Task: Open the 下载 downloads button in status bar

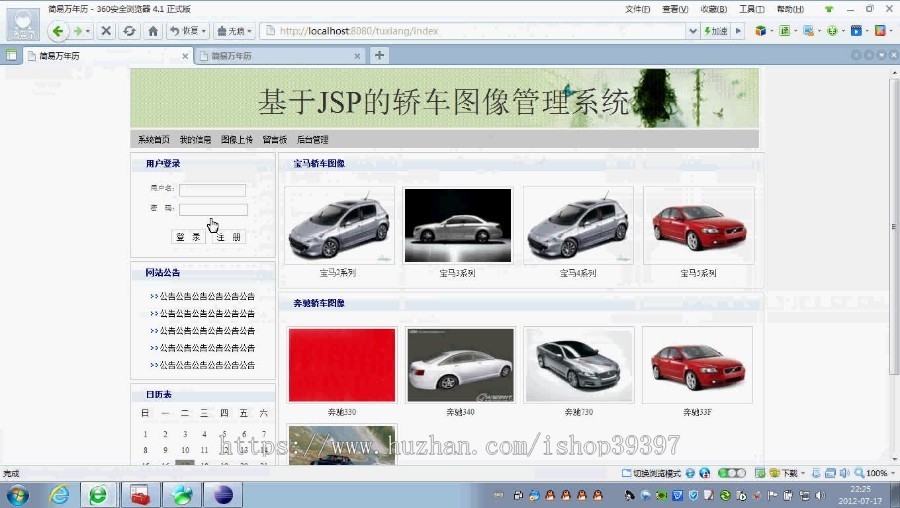Action: (x=783, y=474)
